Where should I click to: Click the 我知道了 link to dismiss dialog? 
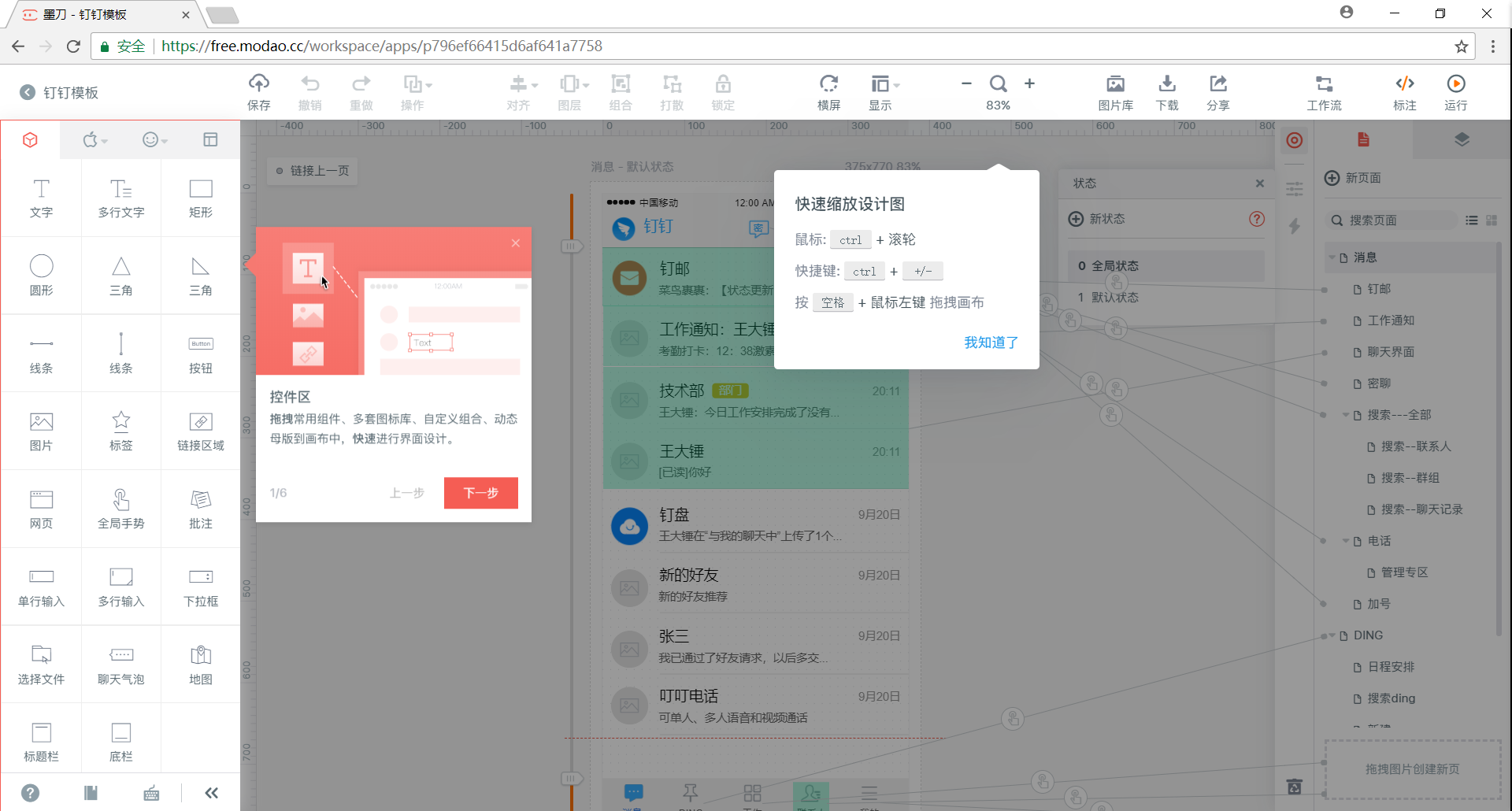click(991, 343)
